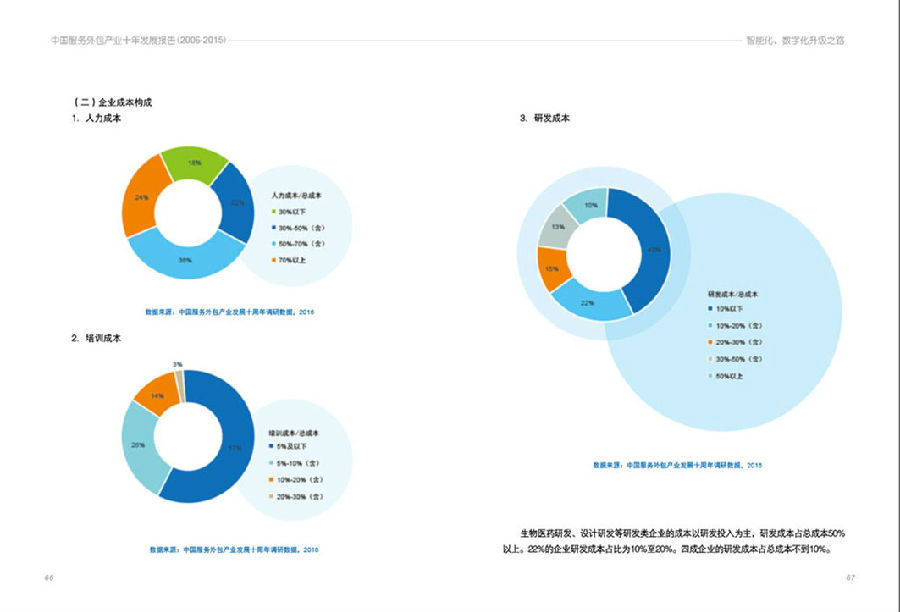Click the header title 中国服务外包产业十年发展报告
Image resolution: width=900 pixels, height=612 pixels.
(138, 40)
